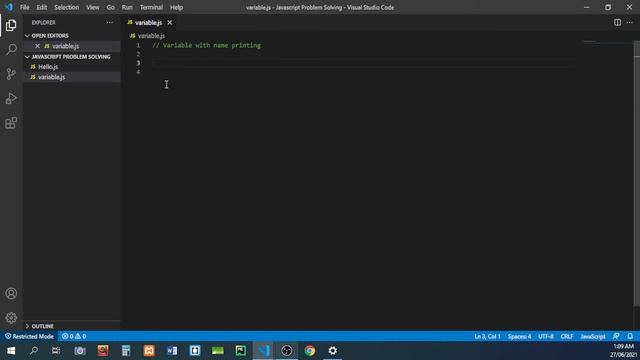Click the editor vertical scrollbar
The height and width of the screenshot is (360, 640).
coord(636,173)
